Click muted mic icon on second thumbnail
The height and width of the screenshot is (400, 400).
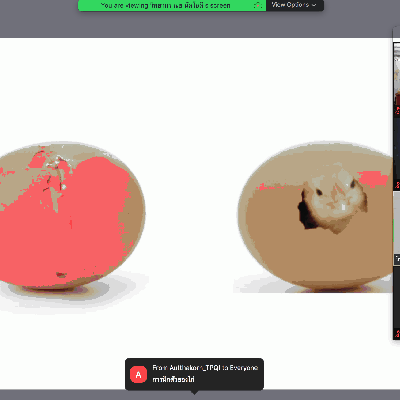pos(397,185)
